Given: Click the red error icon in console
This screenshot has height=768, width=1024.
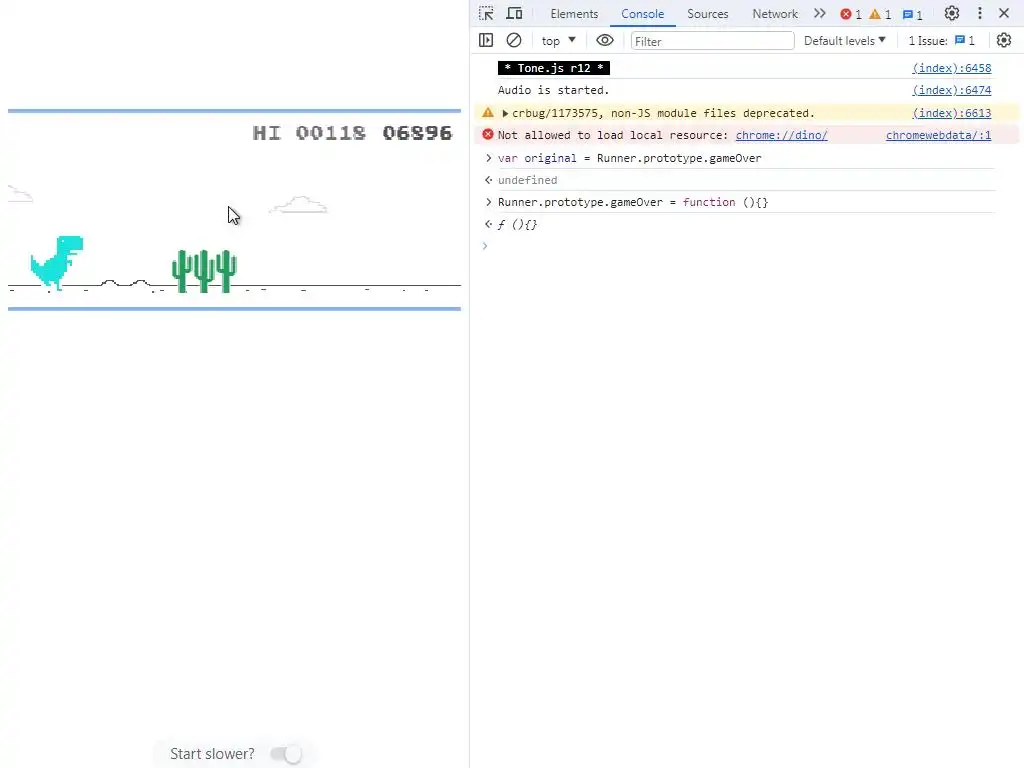Looking at the screenshot, I should (x=488, y=135).
